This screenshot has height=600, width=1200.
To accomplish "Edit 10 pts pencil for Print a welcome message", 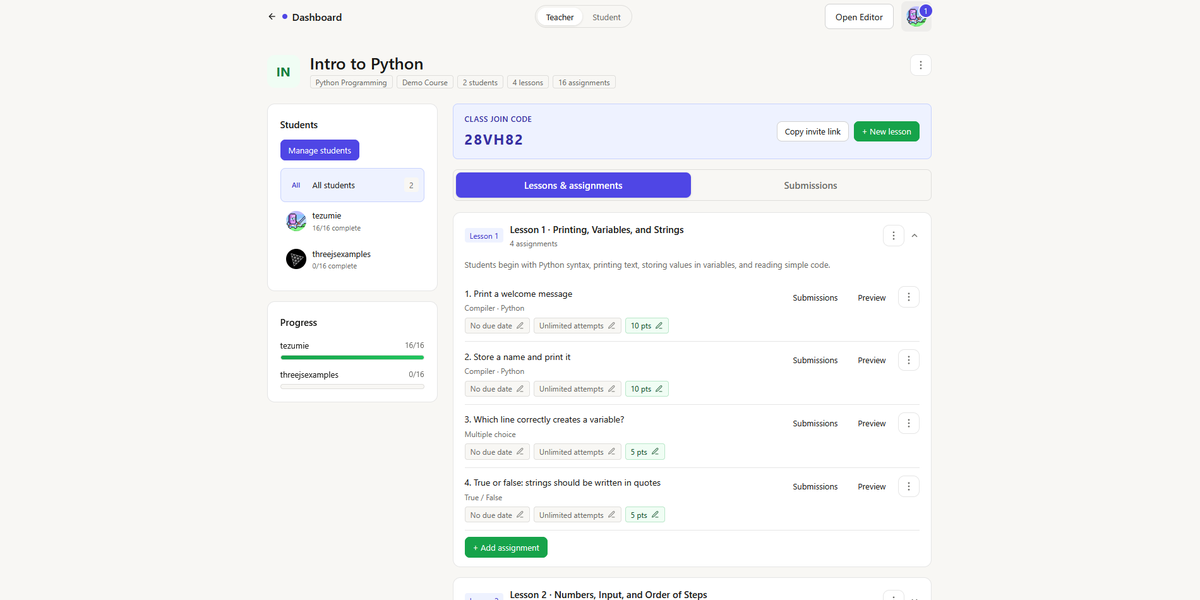I will 659,326.
